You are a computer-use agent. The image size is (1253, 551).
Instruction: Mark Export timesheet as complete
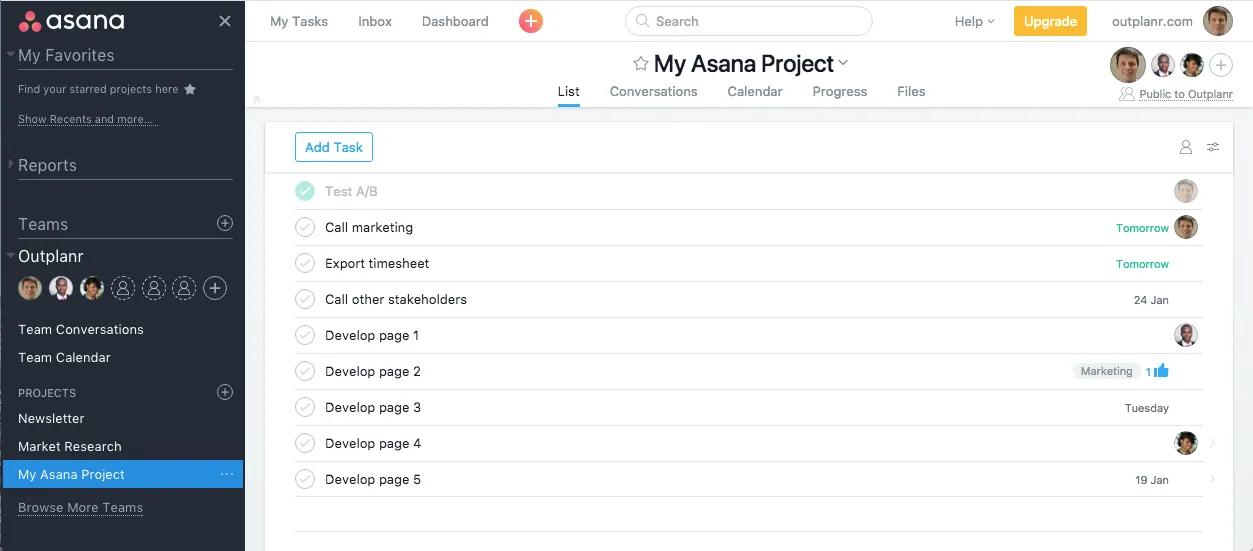click(x=305, y=263)
